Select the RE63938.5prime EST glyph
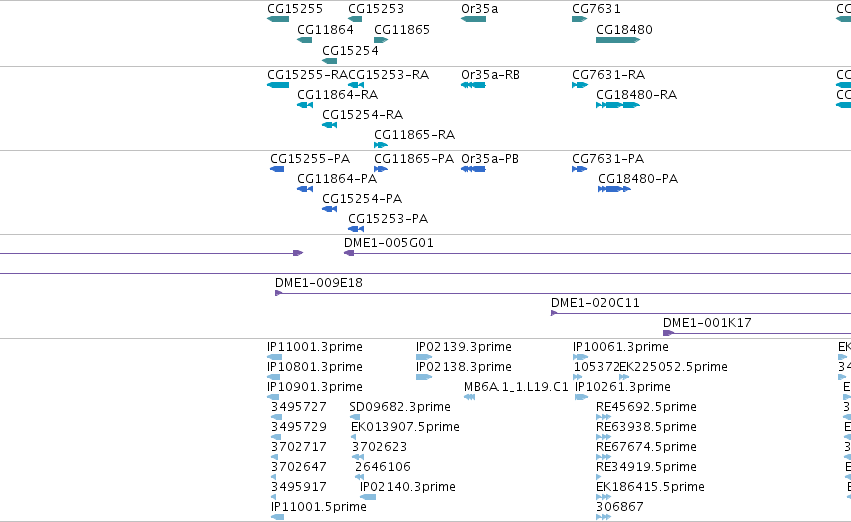This screenshot has height=522, width=851. 603,437
